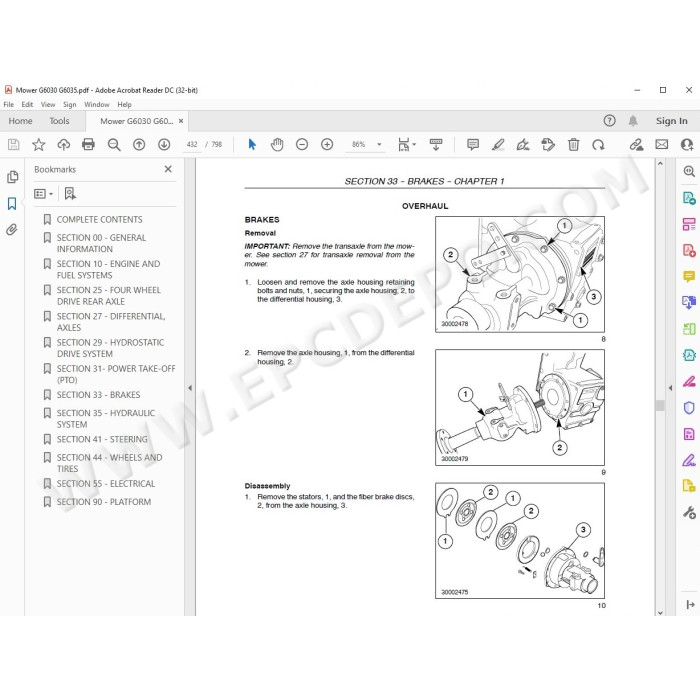Activate the hand pan tool
Screen dimensions: 700x700
click(x=277, y=144)
